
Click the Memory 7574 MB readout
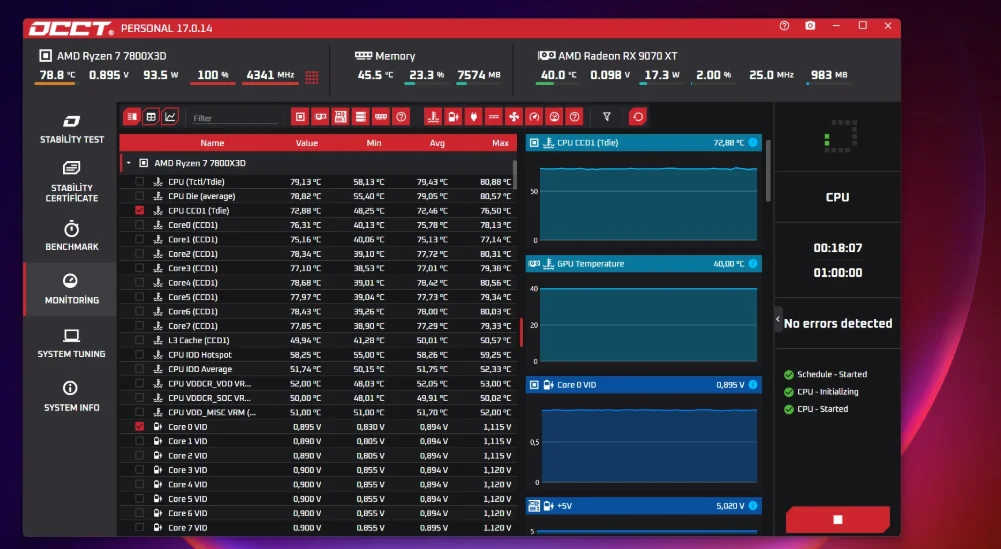478,75
